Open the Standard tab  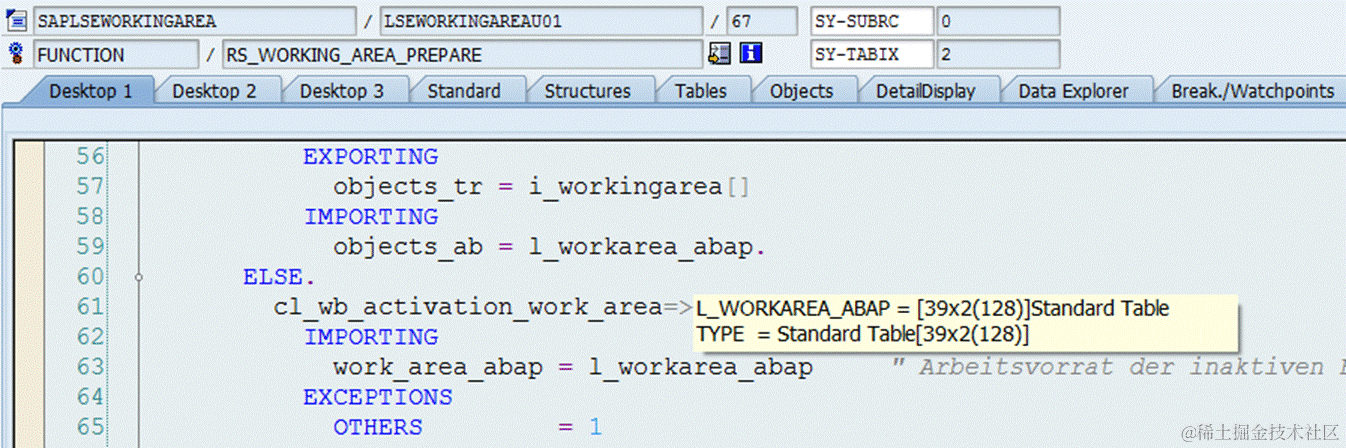[464, 91]
